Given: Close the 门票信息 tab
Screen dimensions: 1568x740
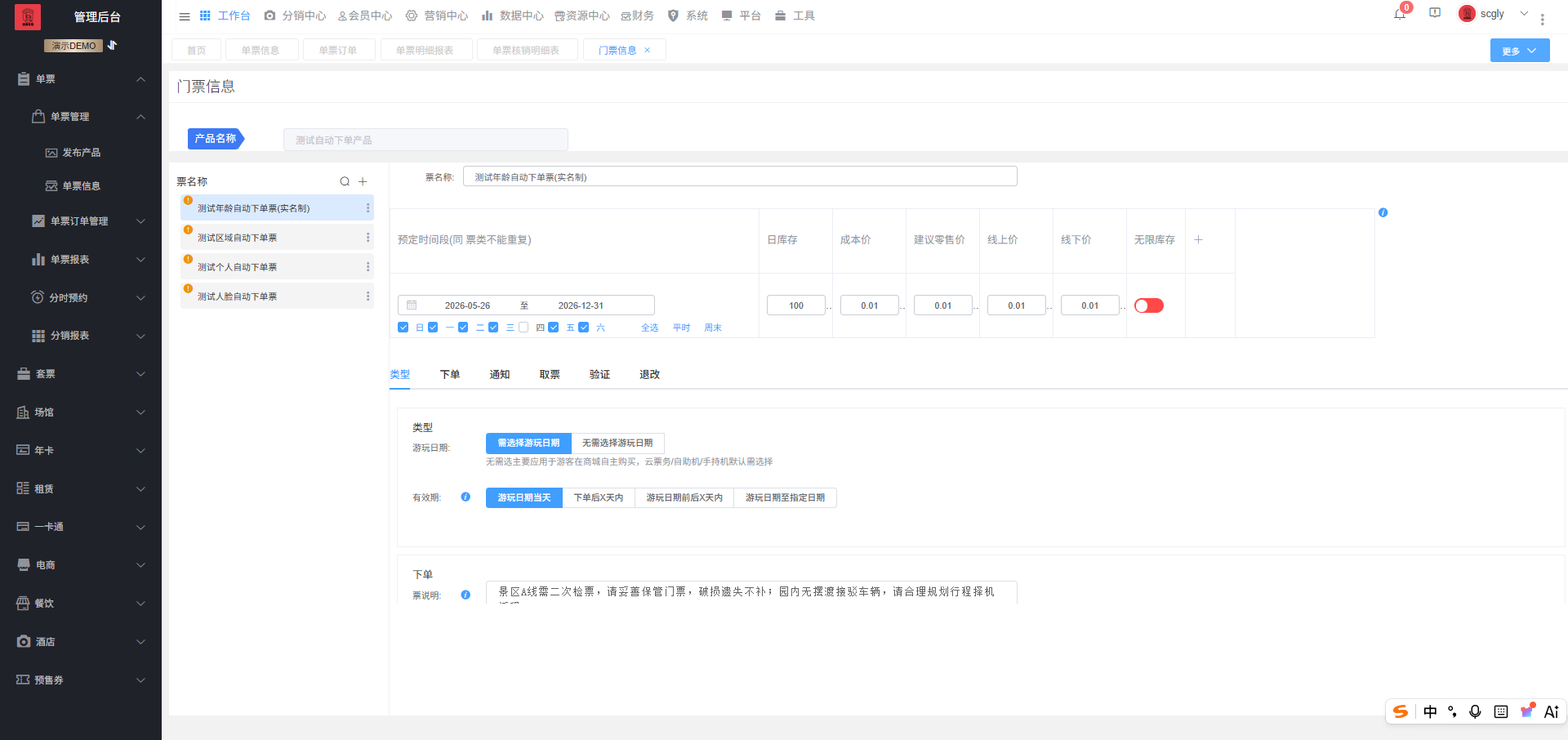Looking at the screenshot, I should [x=647, y=50].
